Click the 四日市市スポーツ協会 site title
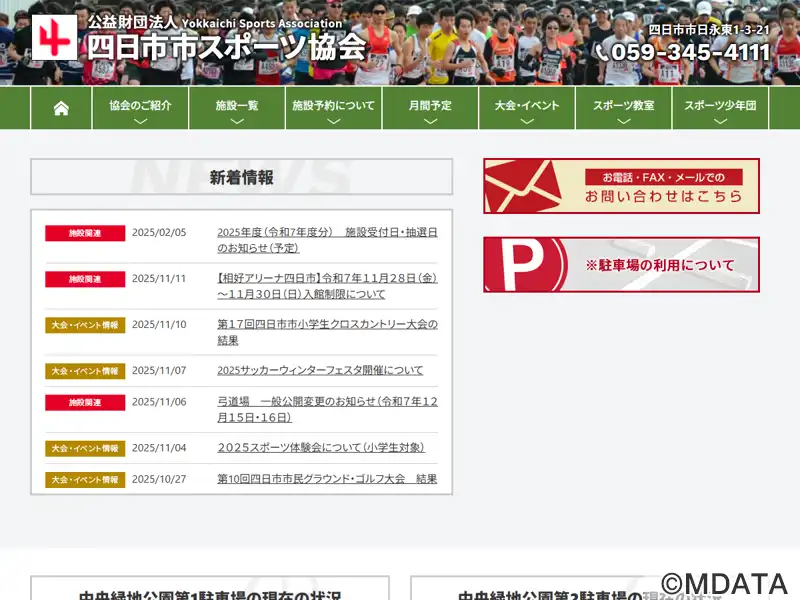800x600 pixels. tap(227, 47)
